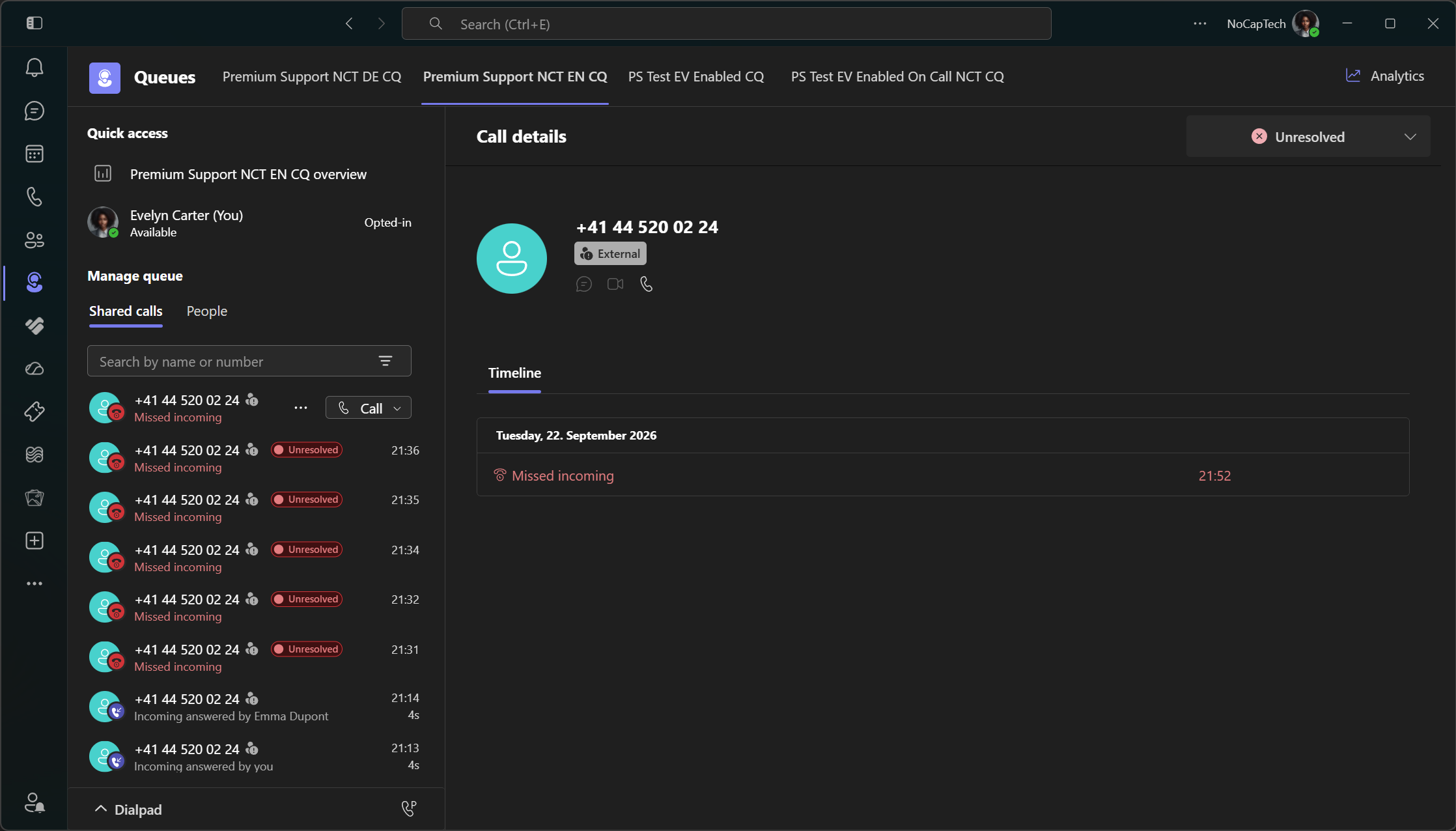
Task: Select the Shared calls tab
Action: pyautogui.click(x=126, y=311)
